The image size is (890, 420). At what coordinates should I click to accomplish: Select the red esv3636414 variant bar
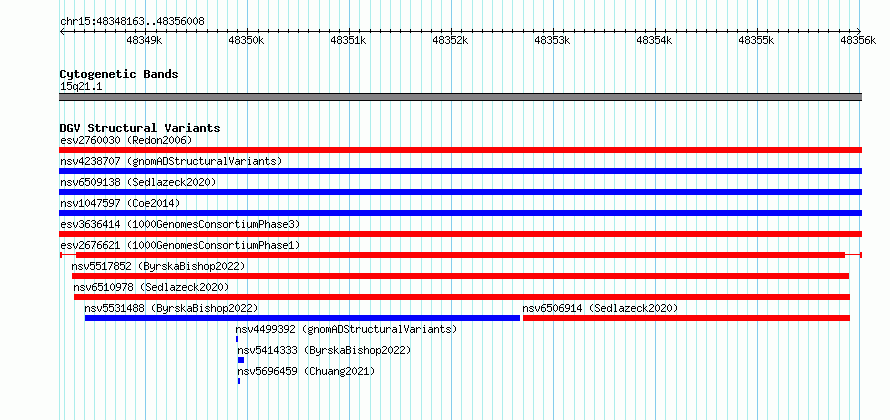tap(460, 234)
